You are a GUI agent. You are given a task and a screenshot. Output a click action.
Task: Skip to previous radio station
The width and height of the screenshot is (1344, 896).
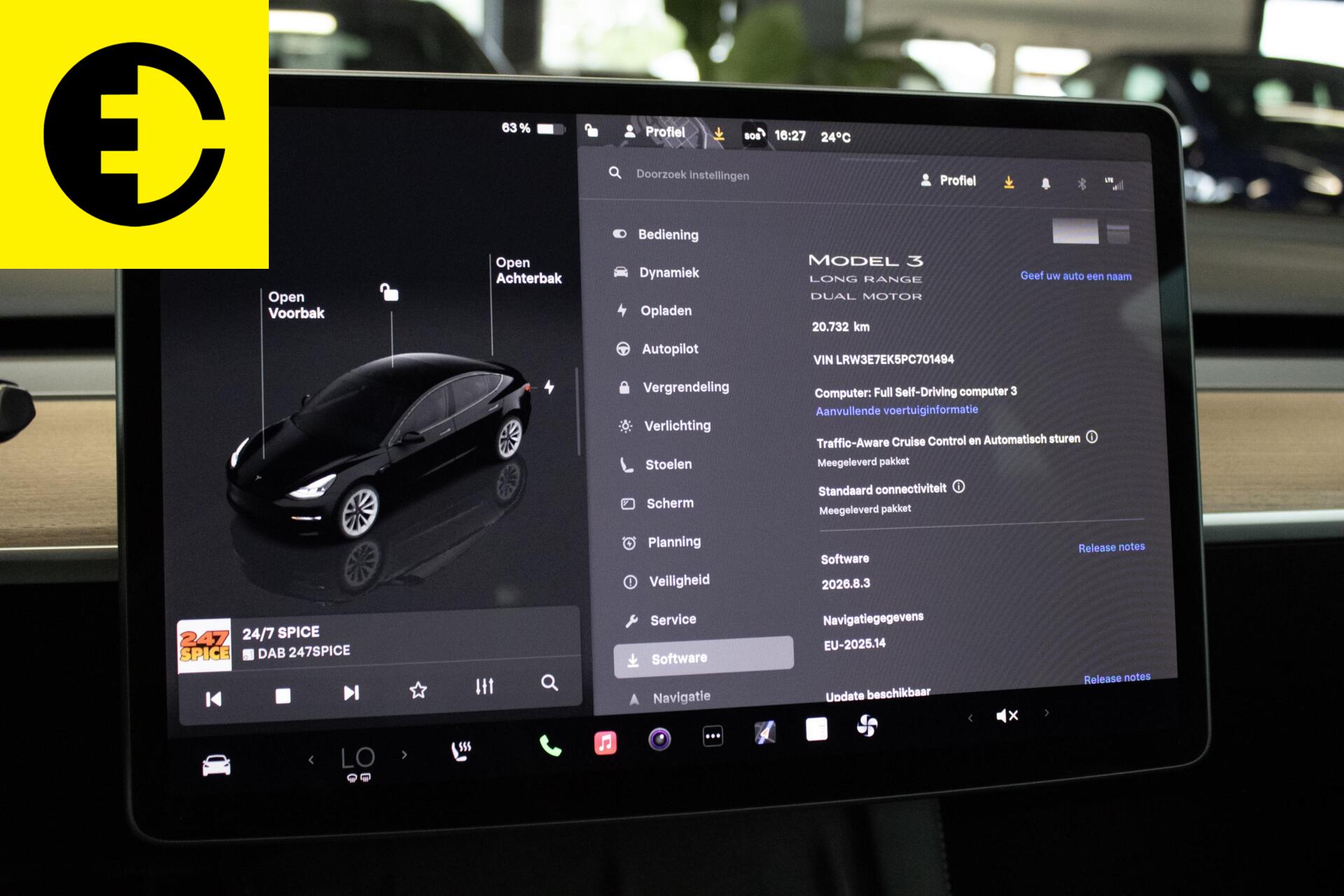coord(213,699)
